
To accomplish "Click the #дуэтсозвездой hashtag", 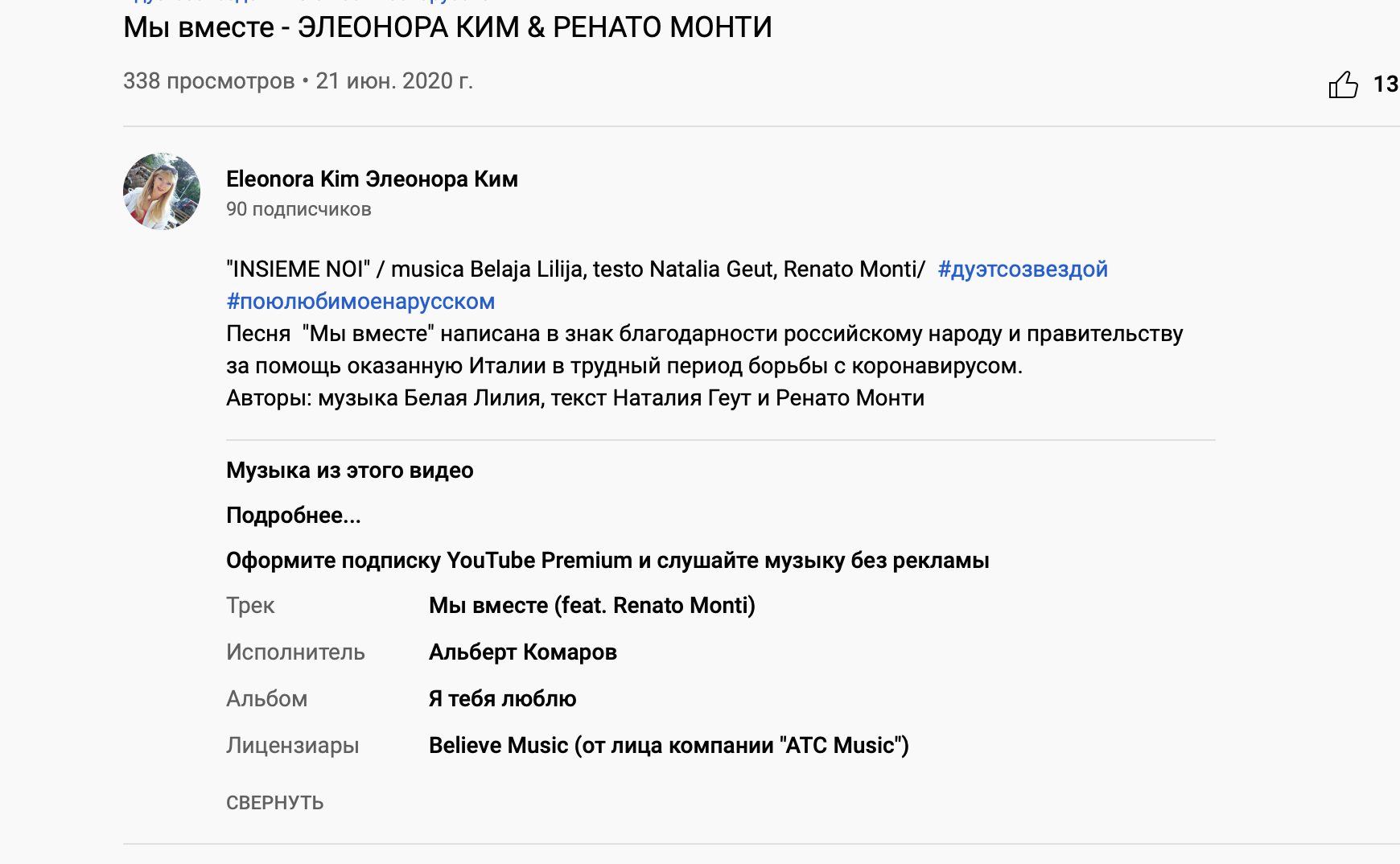I will coord(1023,269).
